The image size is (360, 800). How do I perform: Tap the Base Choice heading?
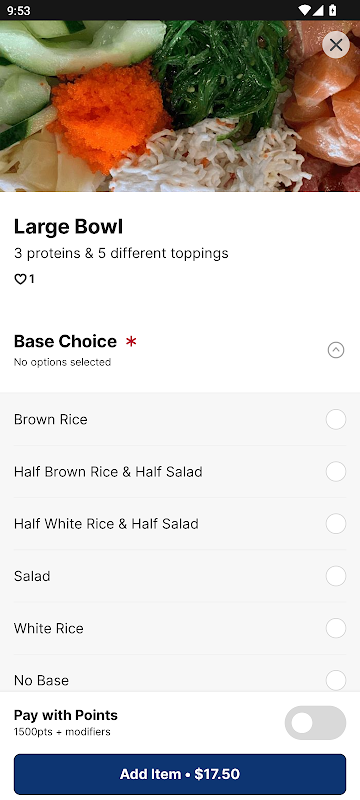pyautogui.click(x=65, y=341)
